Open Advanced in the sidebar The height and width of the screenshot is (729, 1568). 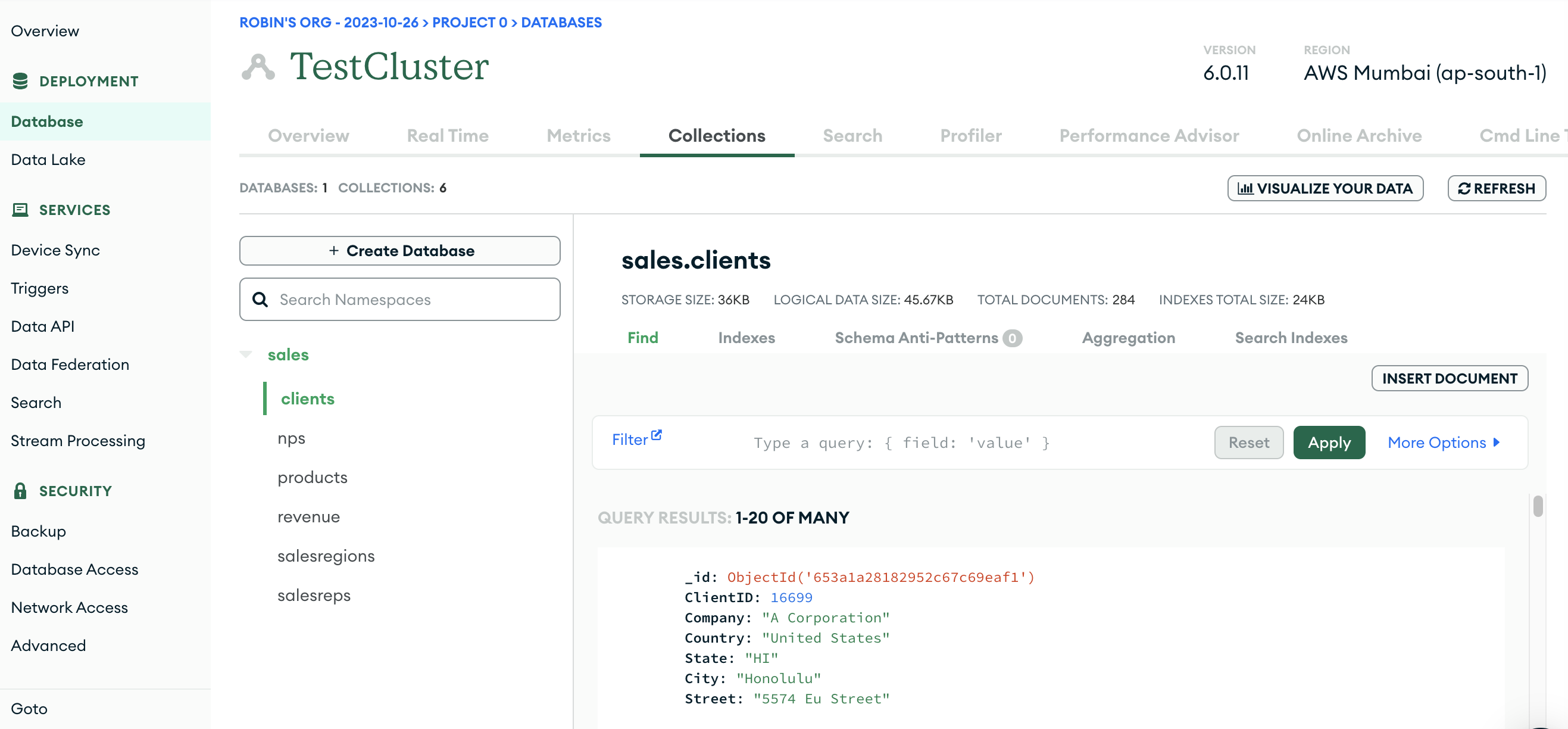click(48, 646)
